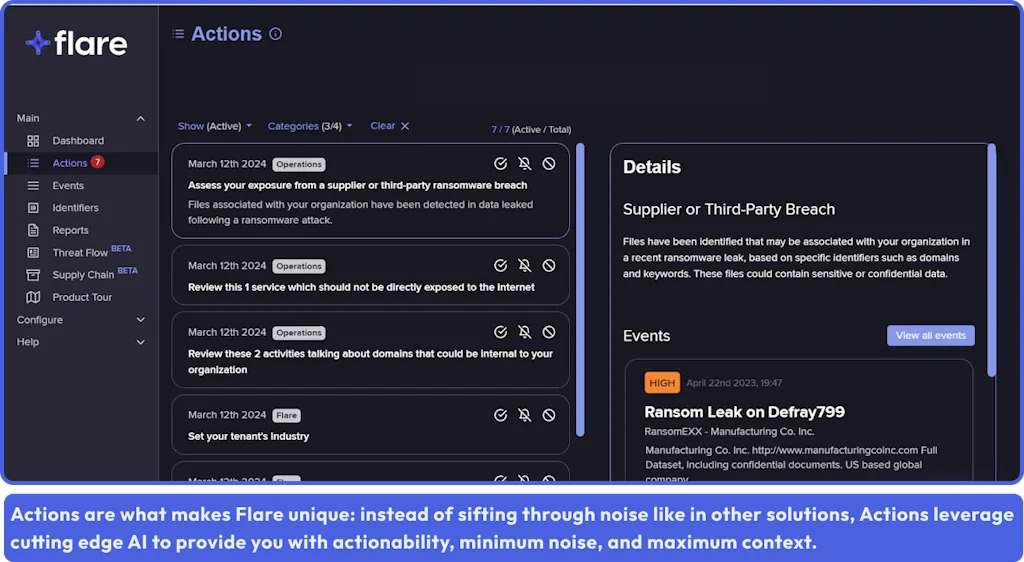Screen dimensions: 1024x562
Task: Select the internal domains activities action card
Action: point(370,350)
